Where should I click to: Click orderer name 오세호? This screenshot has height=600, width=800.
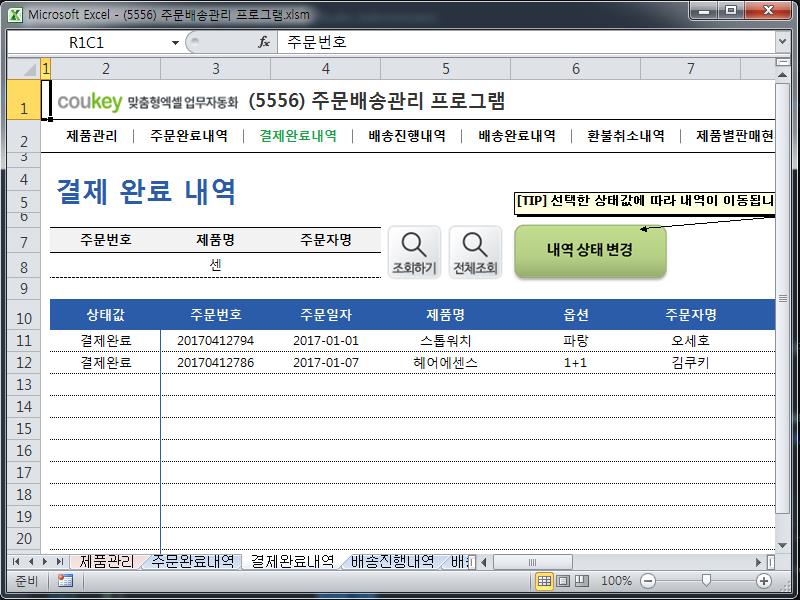click(x=690, y=341)
